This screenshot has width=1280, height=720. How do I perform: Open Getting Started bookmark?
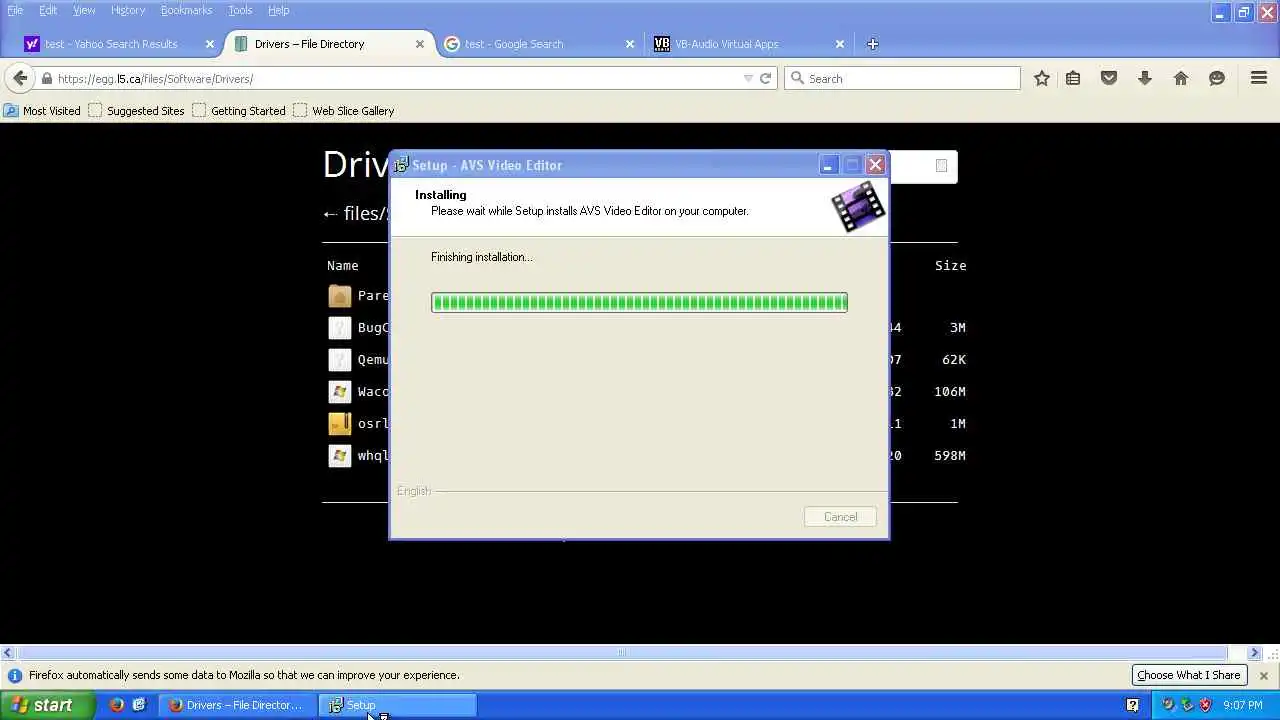point(239,111)
